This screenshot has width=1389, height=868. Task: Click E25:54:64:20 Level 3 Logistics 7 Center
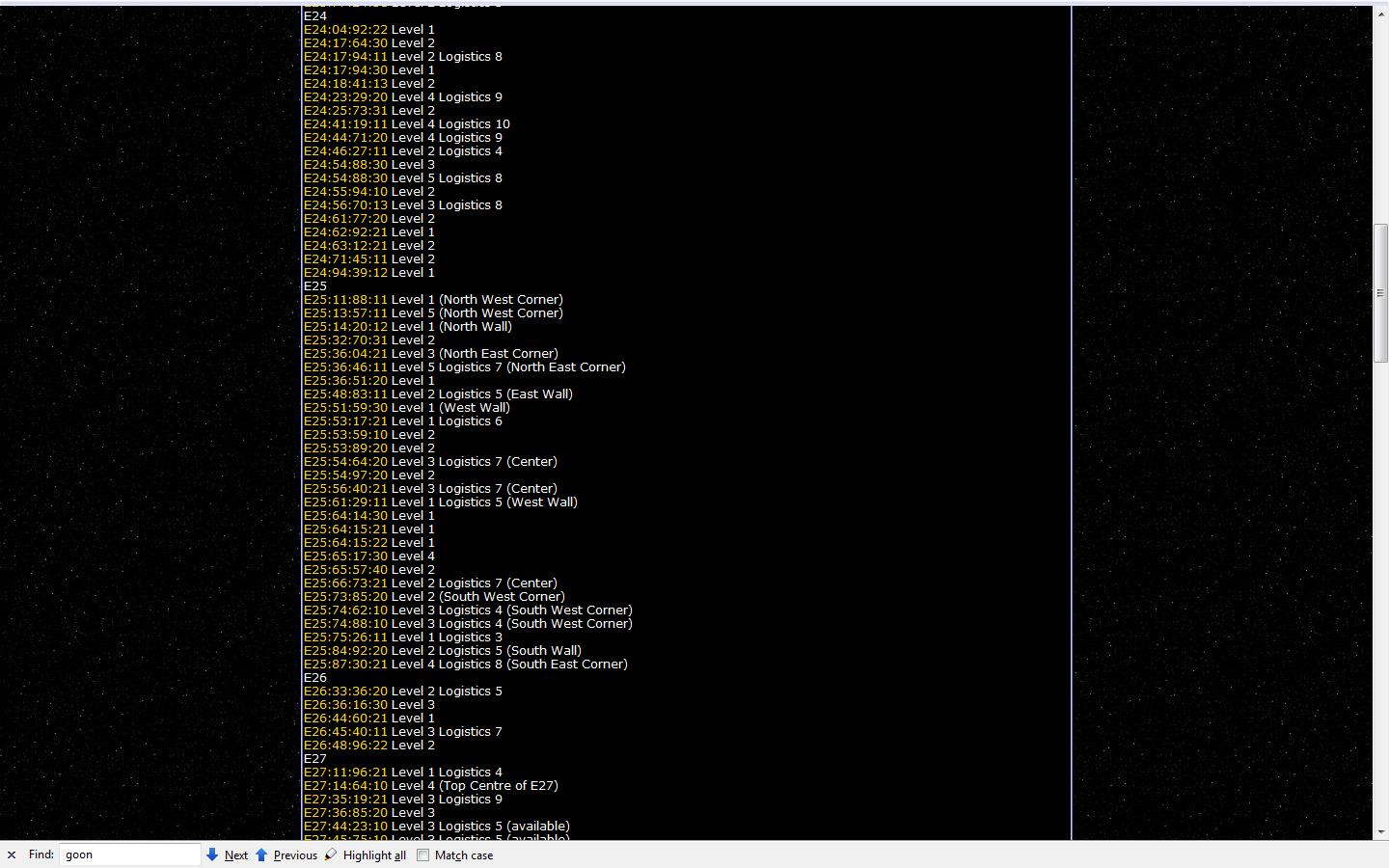[x=430, y=461]
